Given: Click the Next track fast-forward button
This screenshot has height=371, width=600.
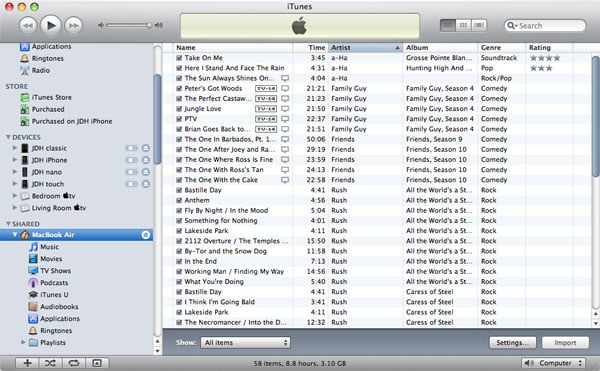Looking at the screenshot, I should [x=73, y=26].
